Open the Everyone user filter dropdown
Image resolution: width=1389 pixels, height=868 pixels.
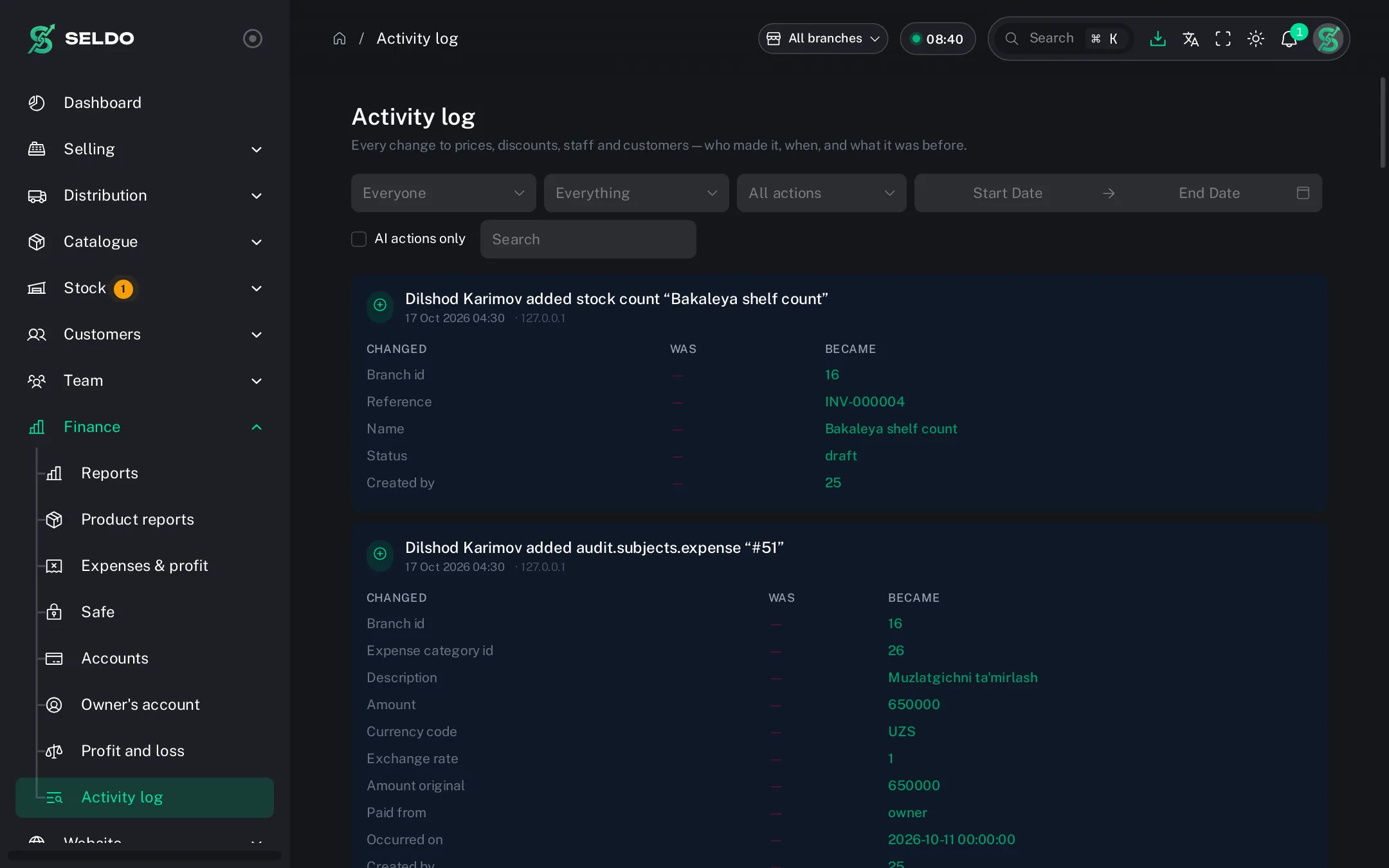pos(444,193)
